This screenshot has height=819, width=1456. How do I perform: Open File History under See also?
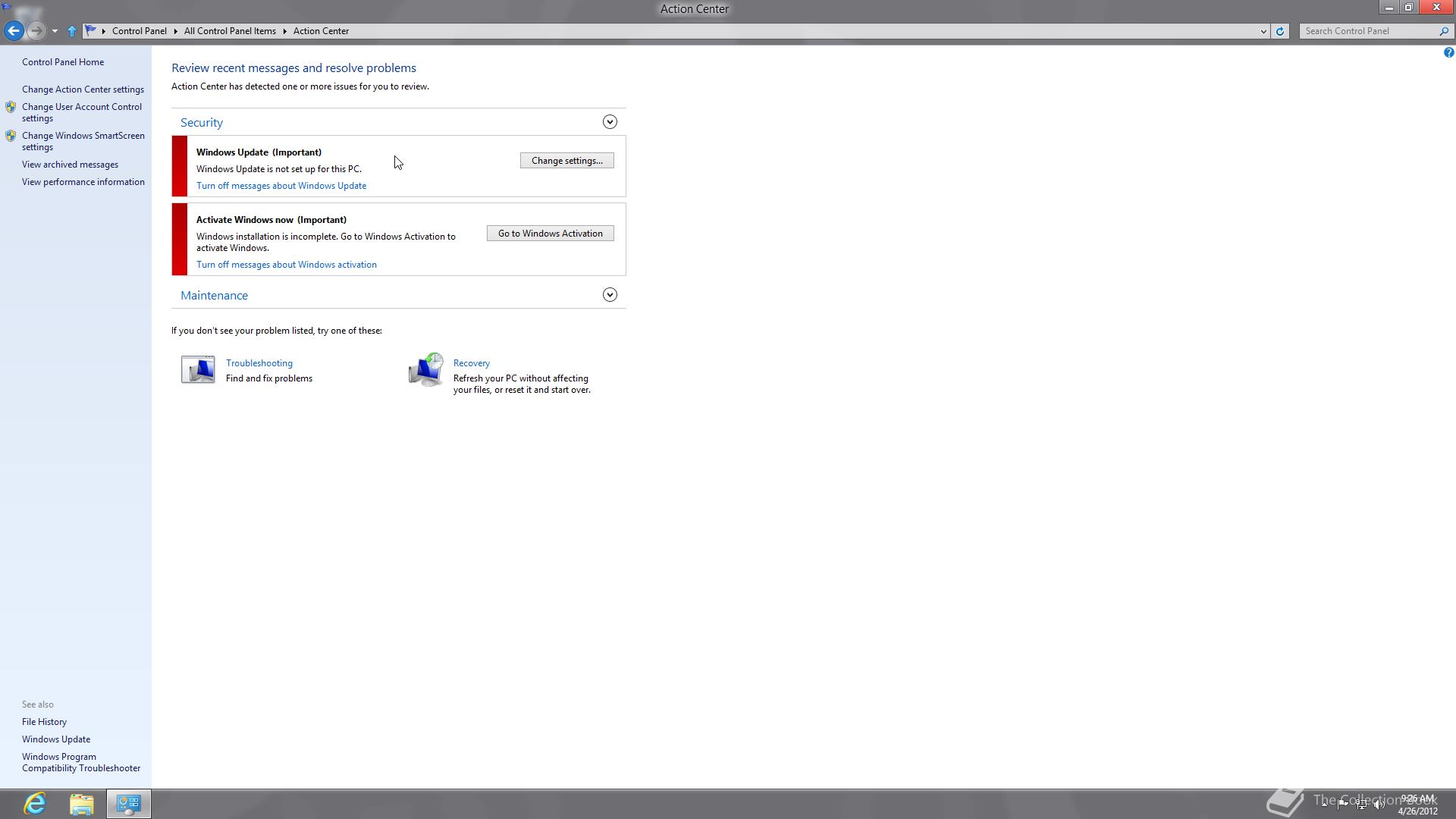[44, 722]
